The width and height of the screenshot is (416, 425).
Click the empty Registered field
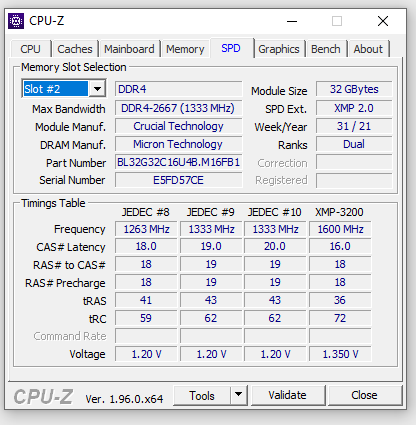tap(354, 180)
